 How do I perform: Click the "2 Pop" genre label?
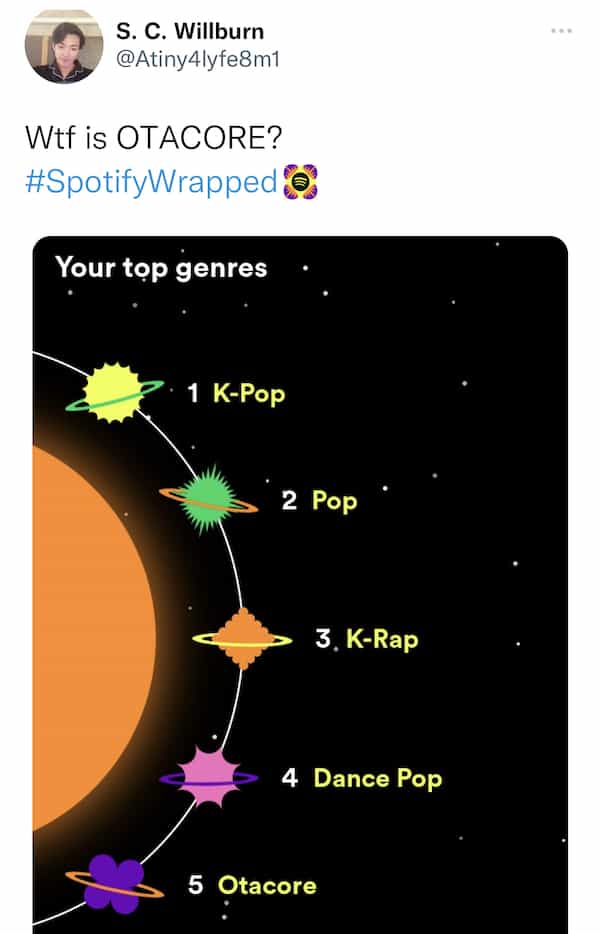[319, 500]
